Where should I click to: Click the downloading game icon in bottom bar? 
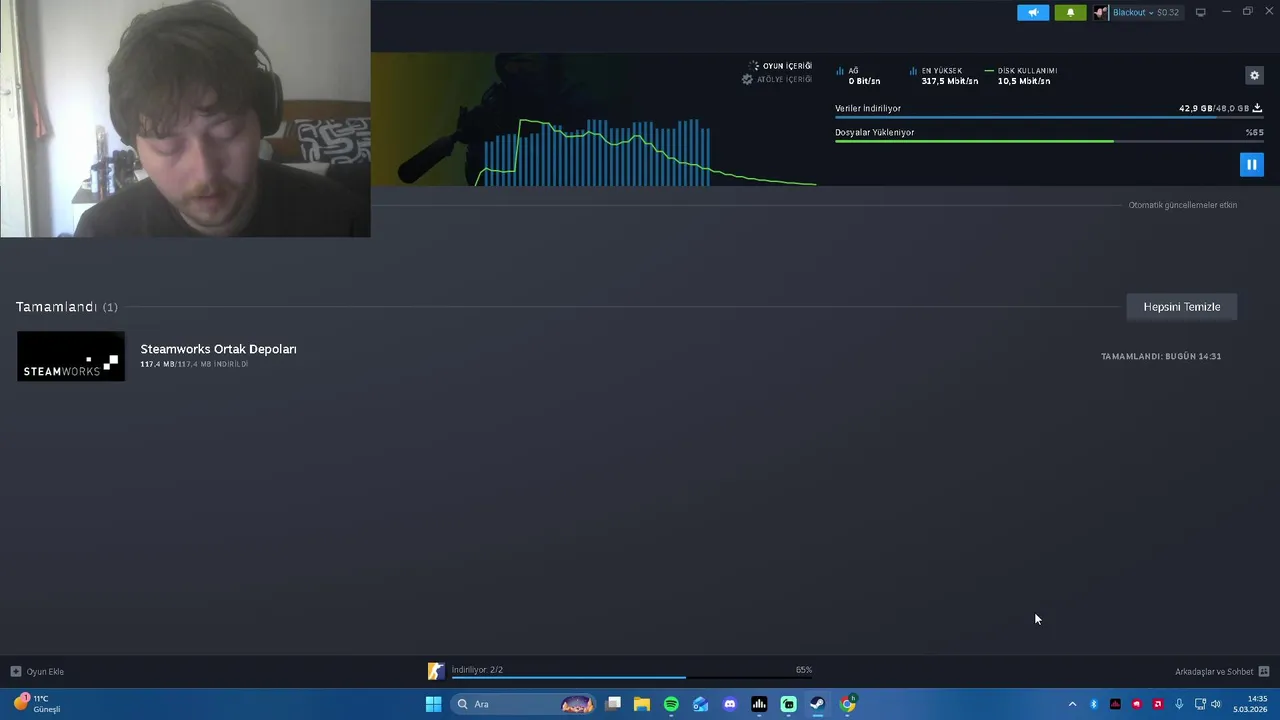[436, 671]
